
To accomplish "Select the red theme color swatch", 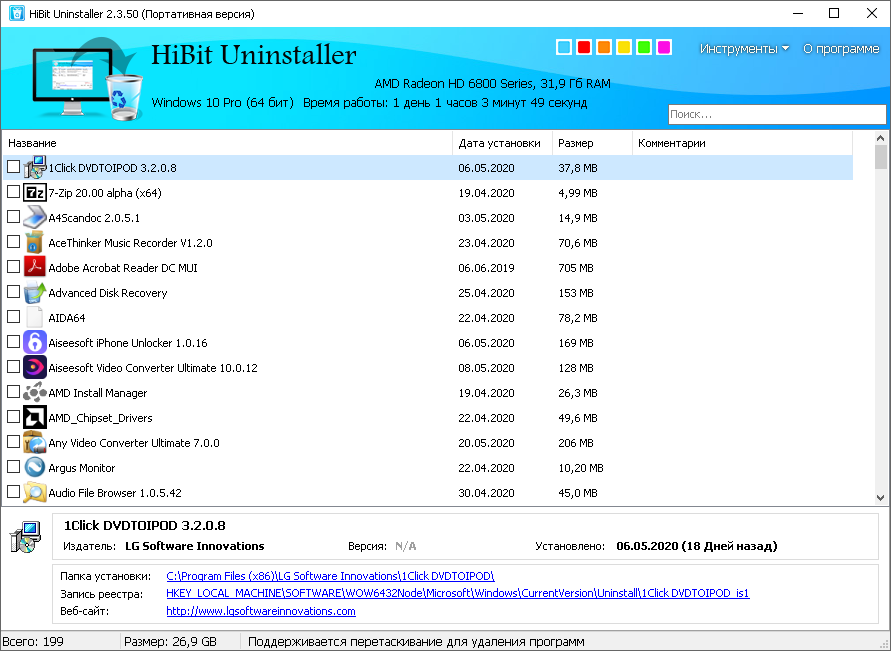I will point(583,46).
